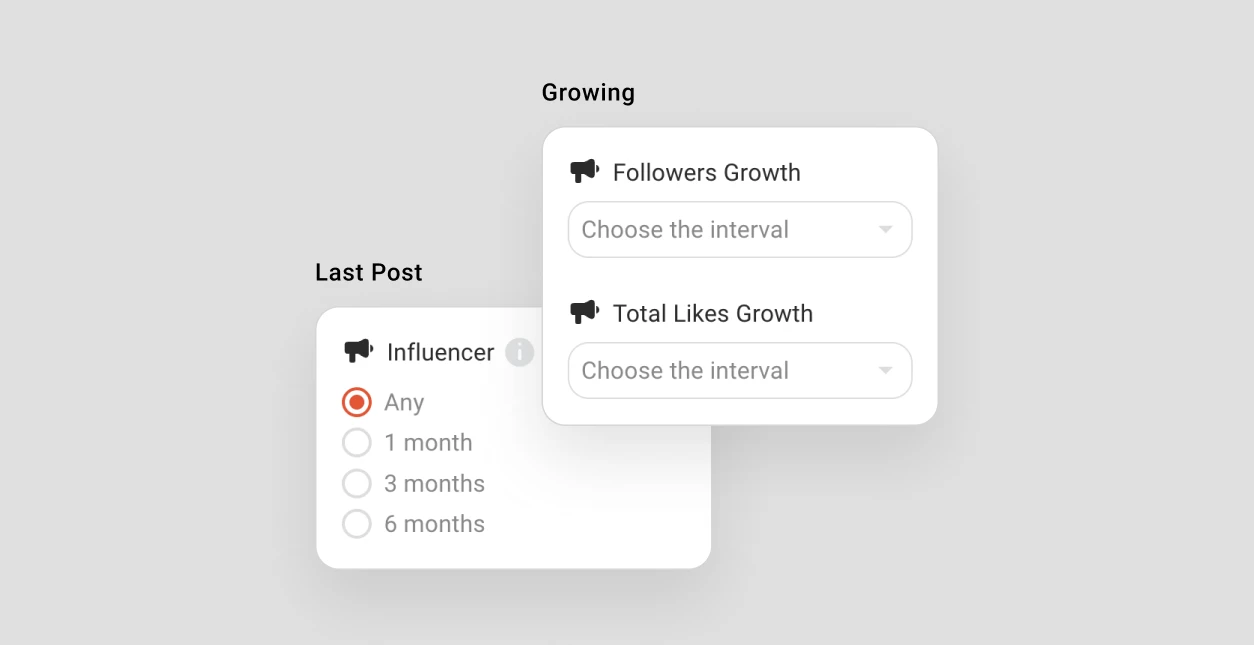Click the Last Post section heading

click(369, 272)
